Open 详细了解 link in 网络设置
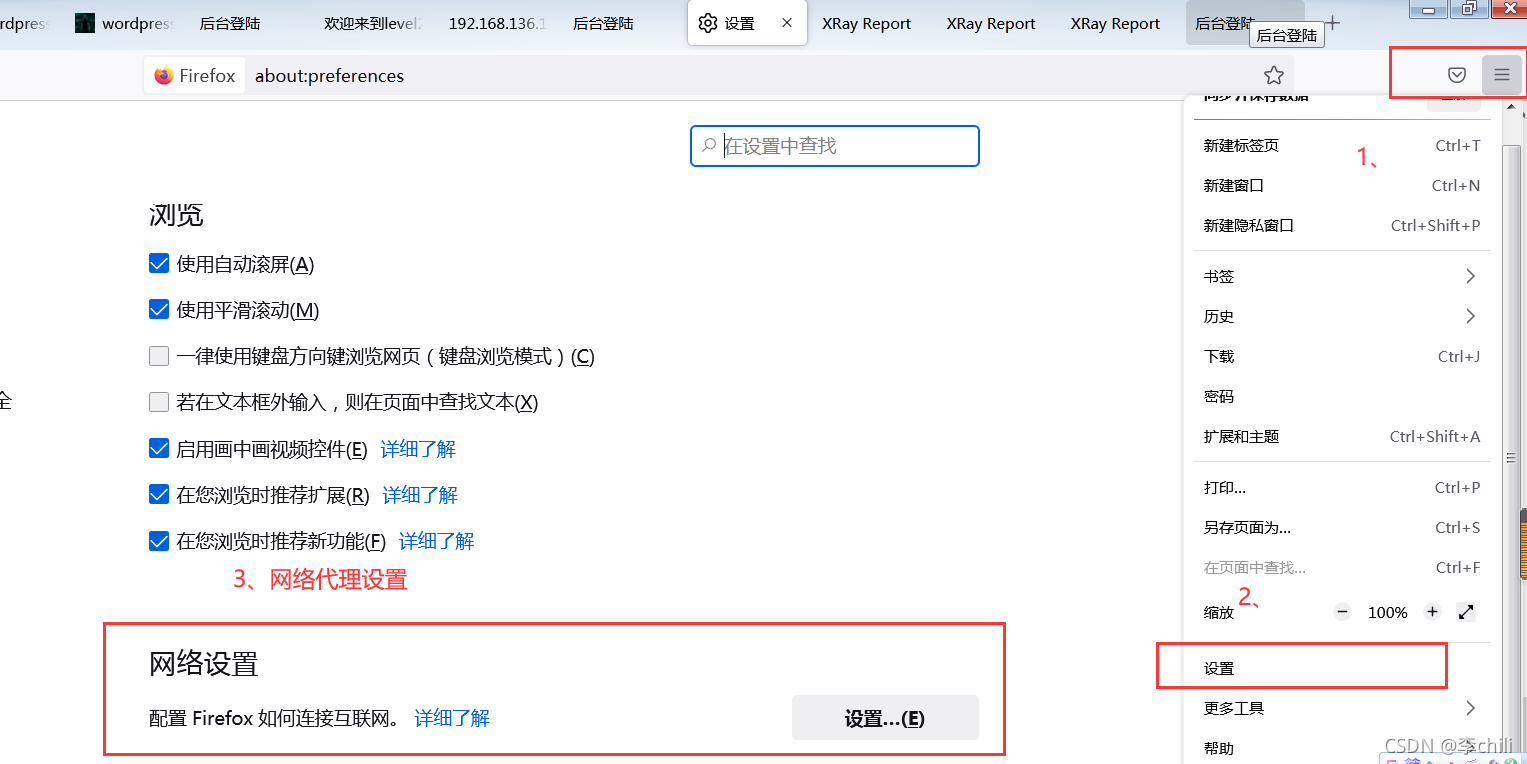The height and width of the screenshot is (764, 1527). point(452,718)
